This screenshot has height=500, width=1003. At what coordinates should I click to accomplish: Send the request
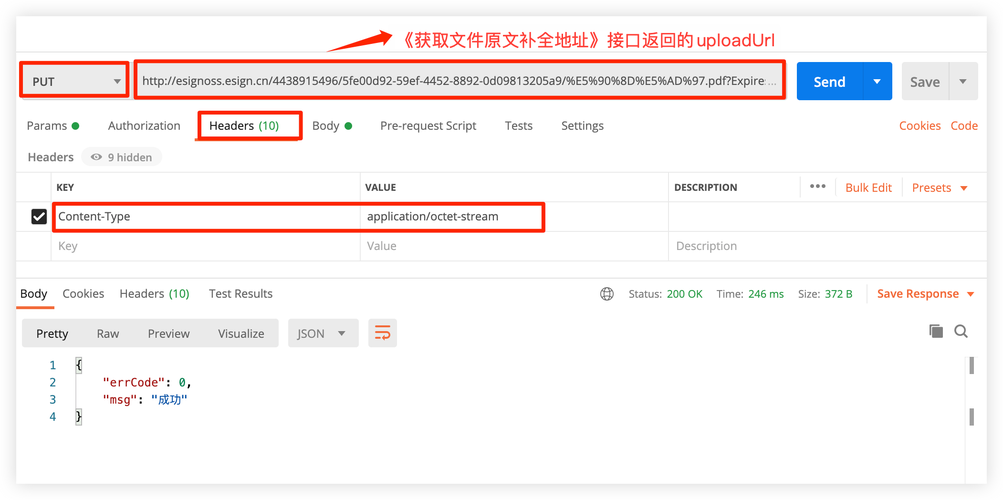coord(830,81)
